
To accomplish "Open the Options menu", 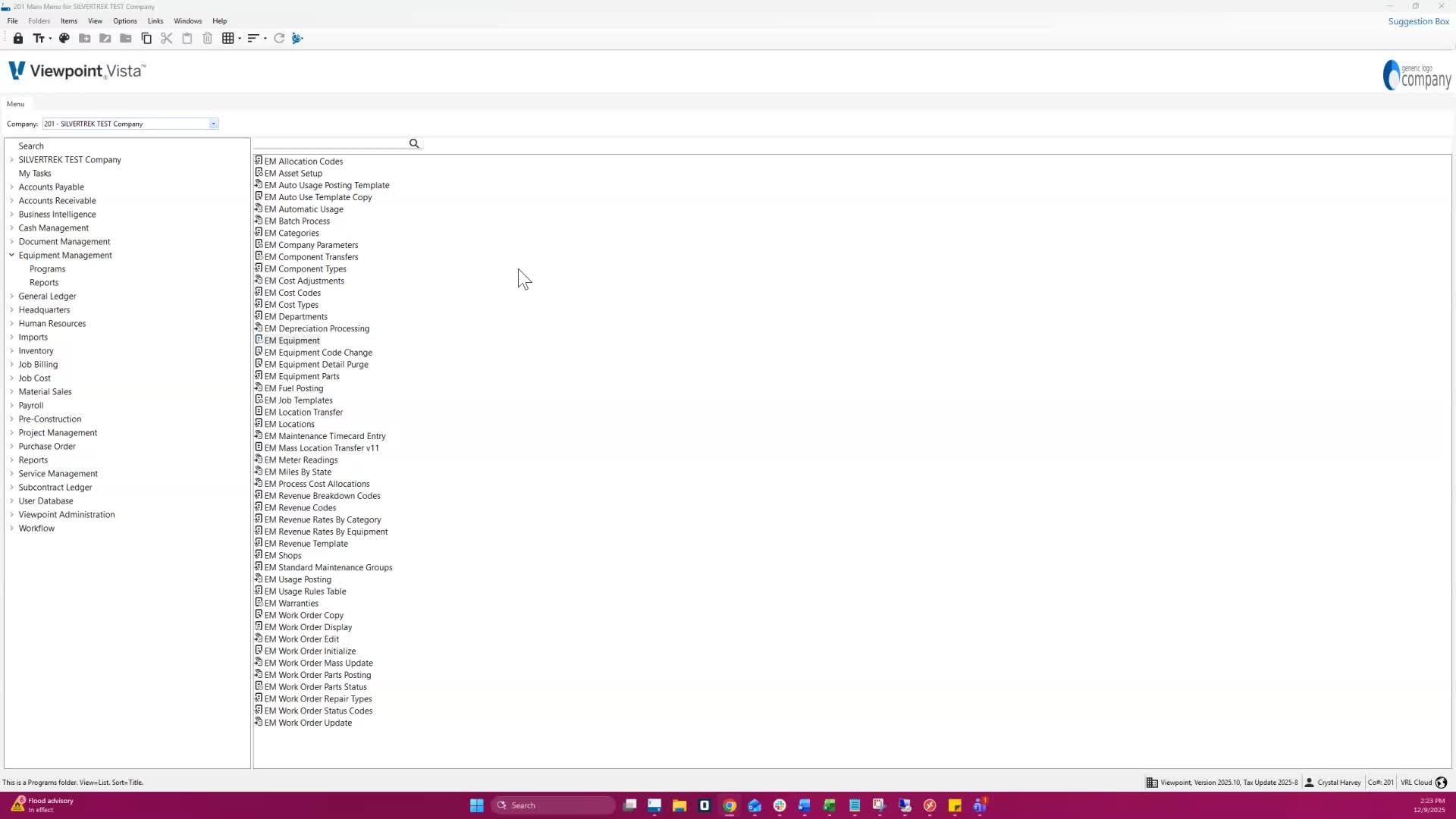I will (125, 21).
